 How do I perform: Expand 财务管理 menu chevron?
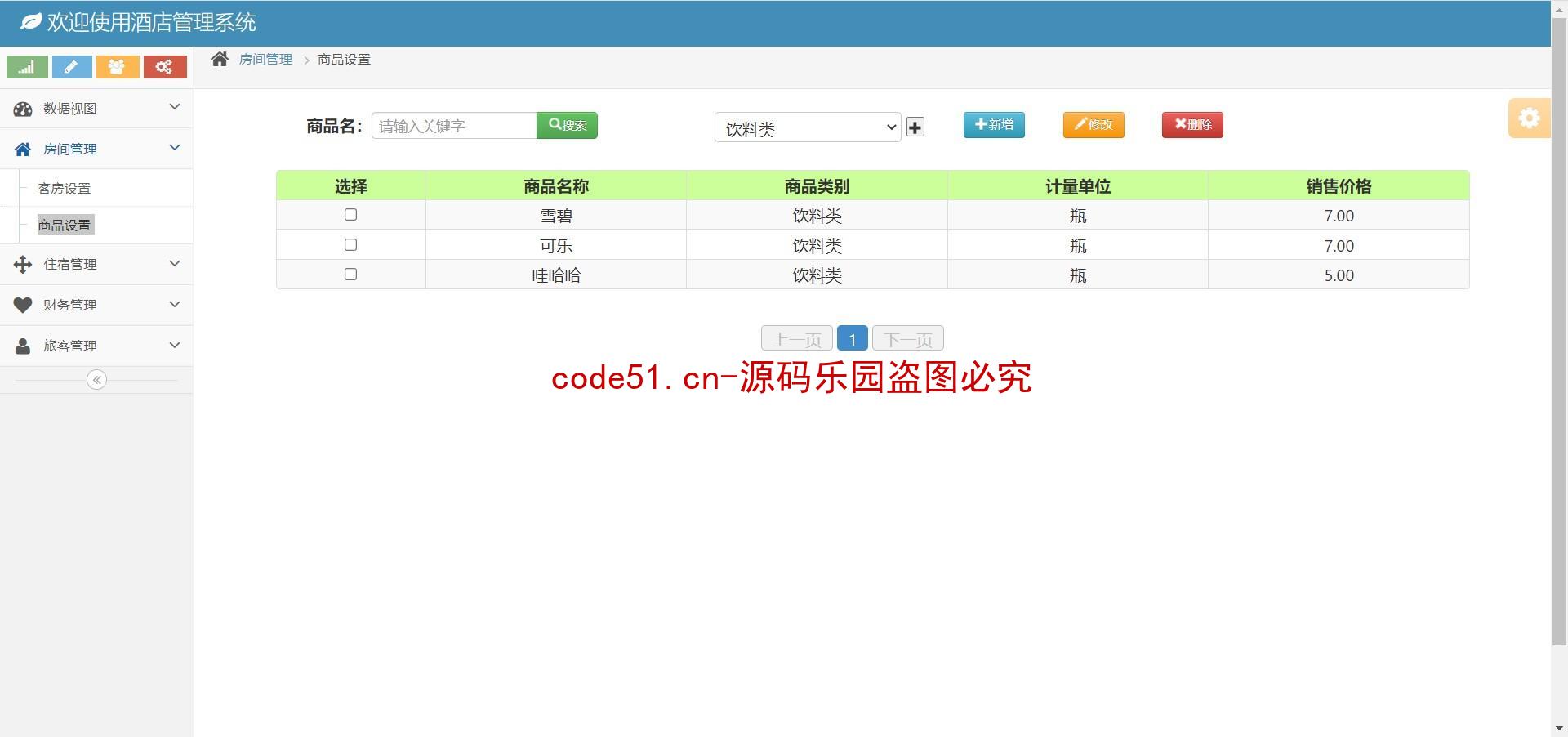[174, 304]
